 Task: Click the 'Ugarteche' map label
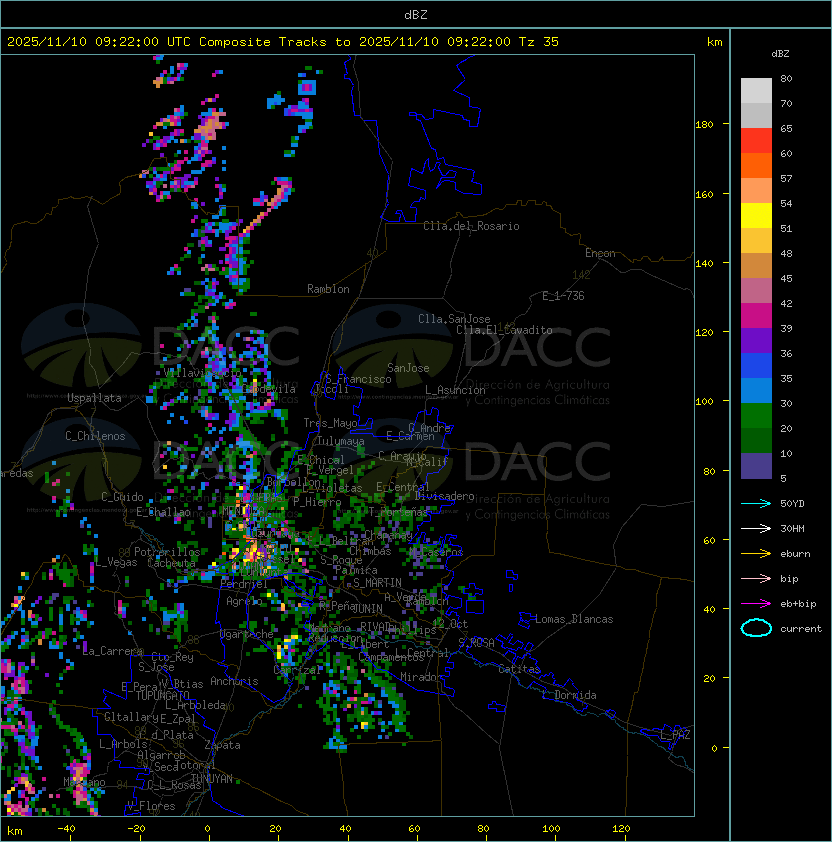click(247, 634)
